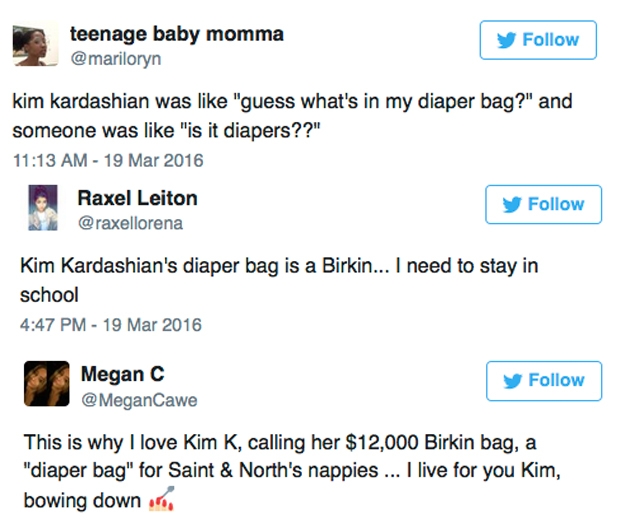Open the 11:13 AM - 19 Mar 2016 timestamp
620x520 pixels.
[108, 161]
